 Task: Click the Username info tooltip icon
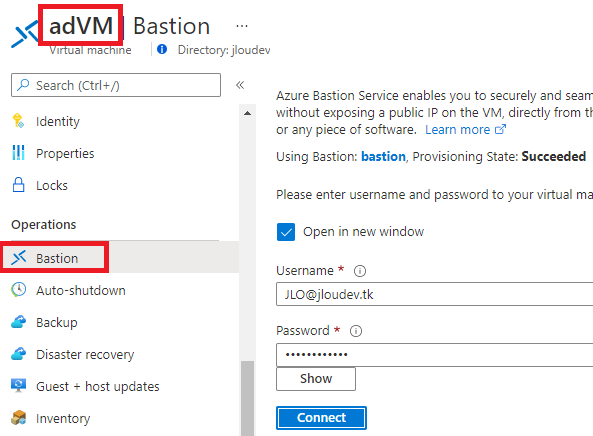point(360,271)
